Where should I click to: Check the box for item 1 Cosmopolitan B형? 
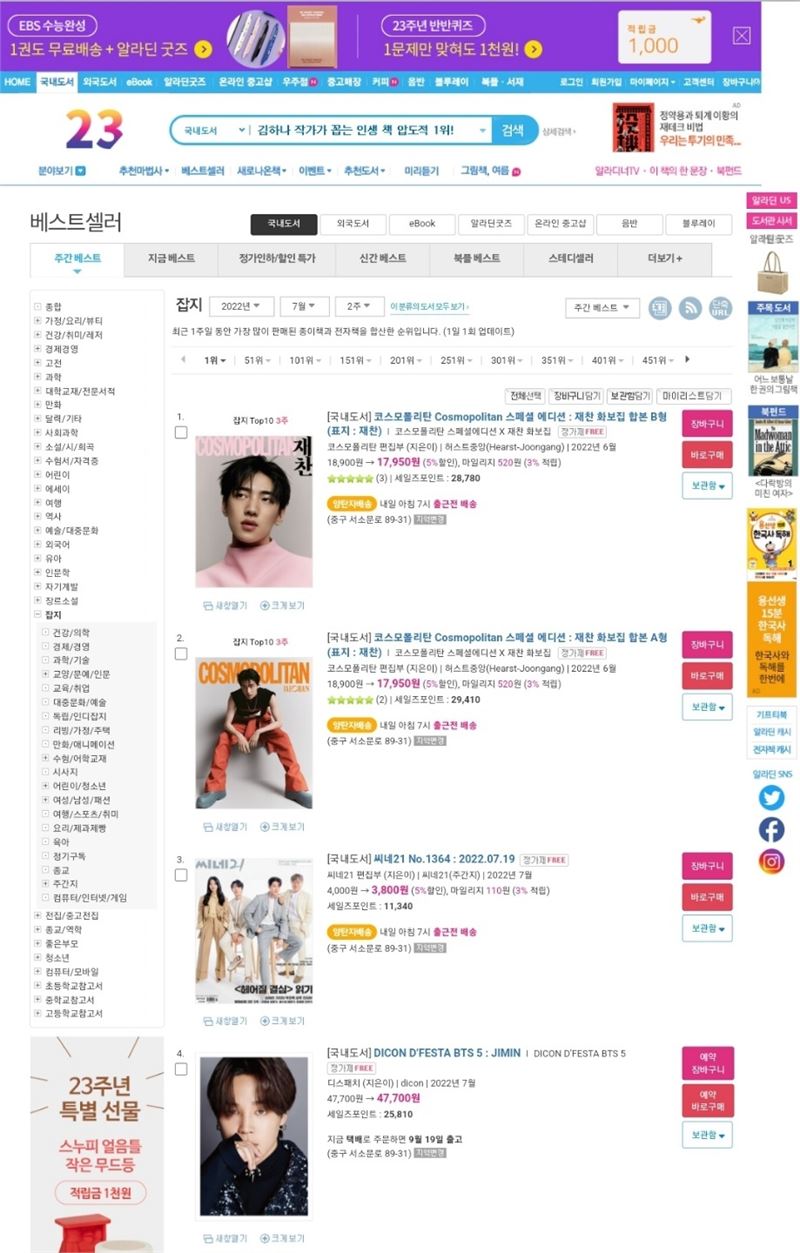(x=181, y=433)
